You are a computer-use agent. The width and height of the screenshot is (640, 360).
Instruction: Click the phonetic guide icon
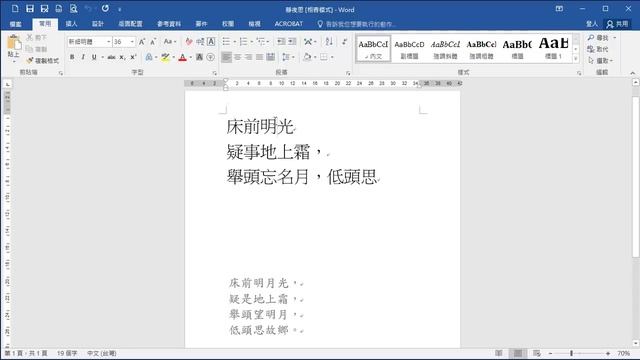click(200, 42)
